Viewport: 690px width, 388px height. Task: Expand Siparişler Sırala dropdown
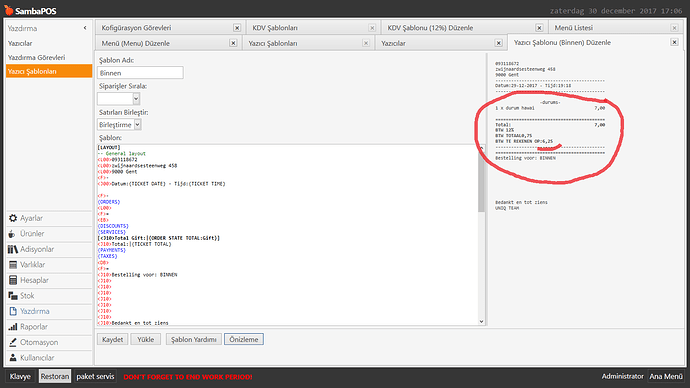click(136, 99)
